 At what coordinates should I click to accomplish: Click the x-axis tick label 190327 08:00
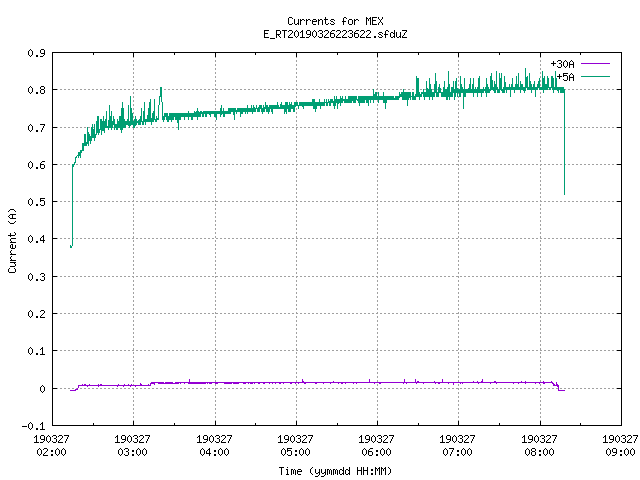(x=539, y=445)
